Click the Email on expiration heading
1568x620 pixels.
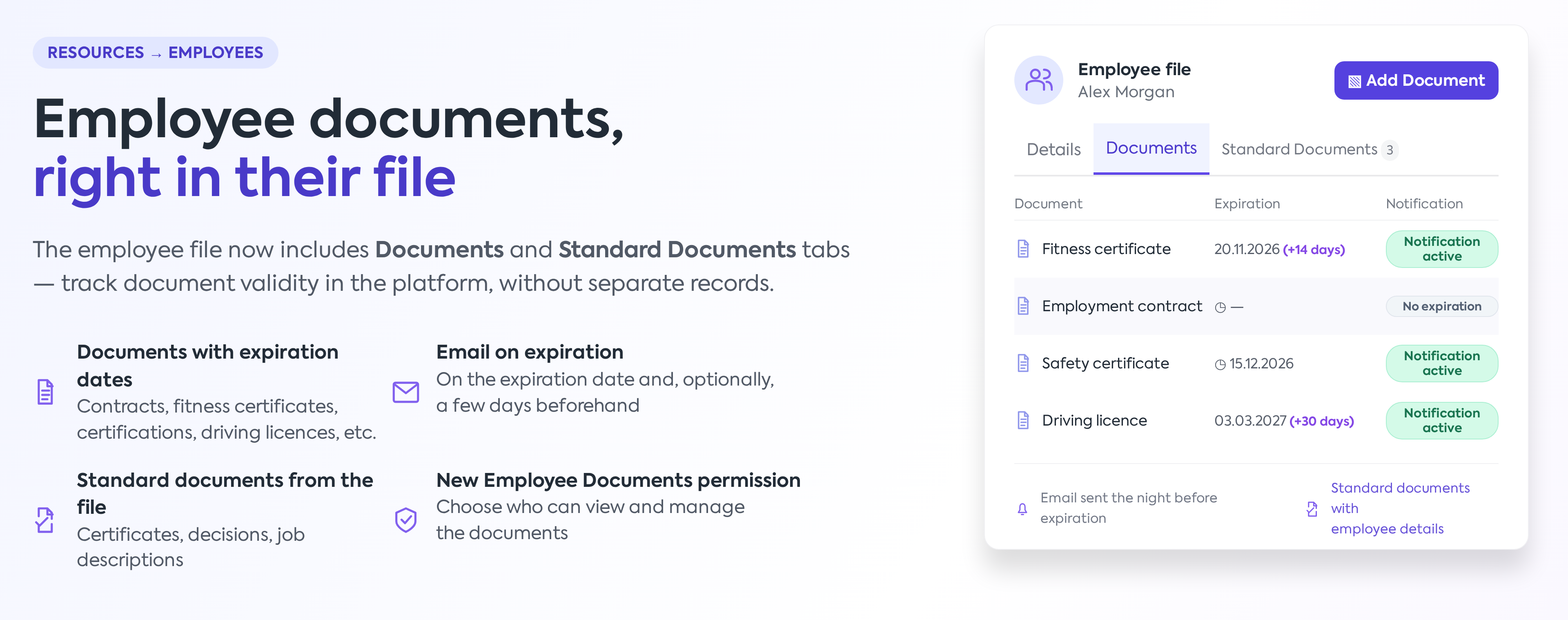530,351
